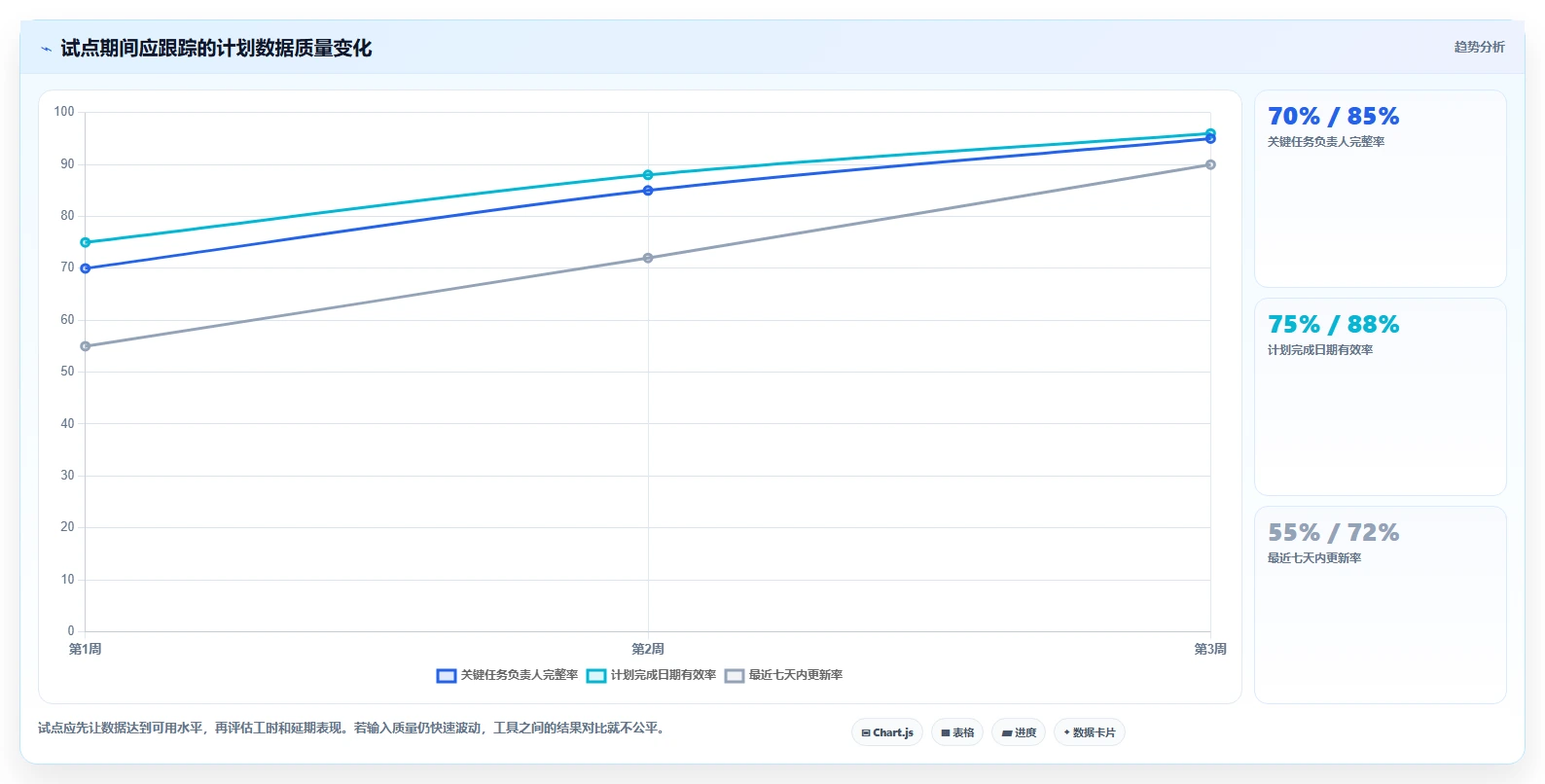Toggle the 计划完成日期有效率 legend series

[x=651, y=675]
